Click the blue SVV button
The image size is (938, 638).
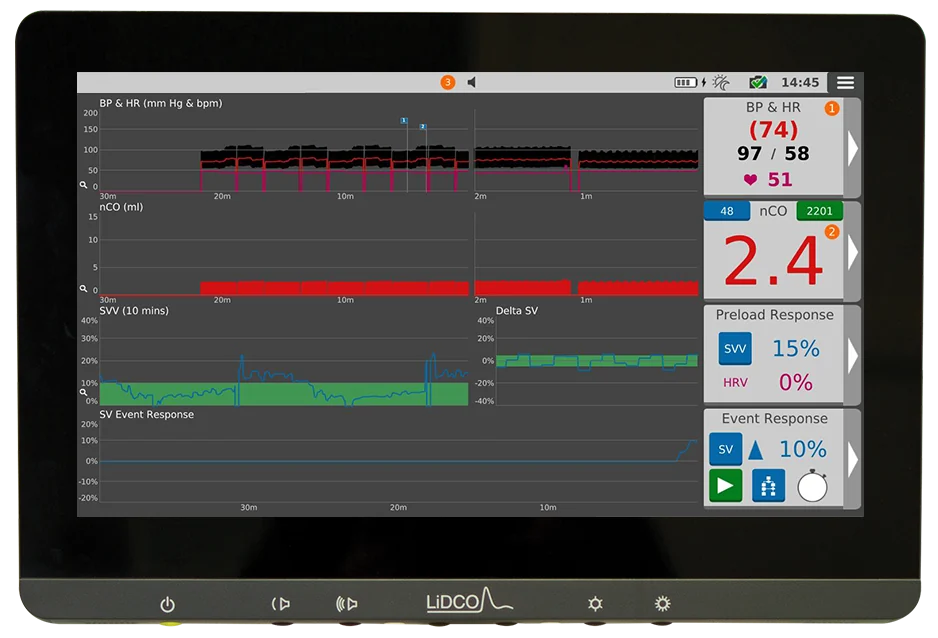point(735,349)
